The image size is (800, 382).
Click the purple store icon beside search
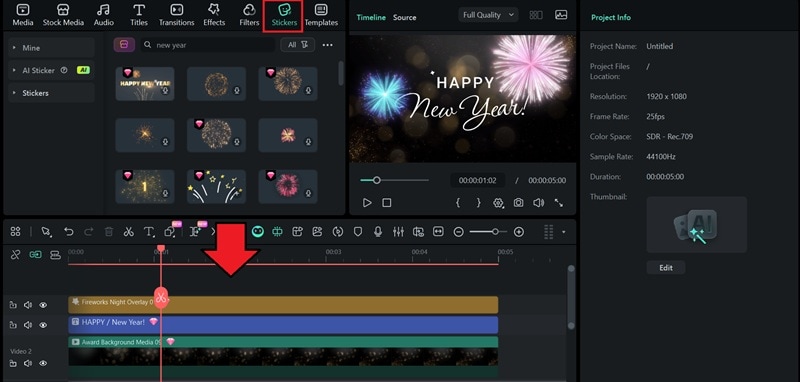124,45
